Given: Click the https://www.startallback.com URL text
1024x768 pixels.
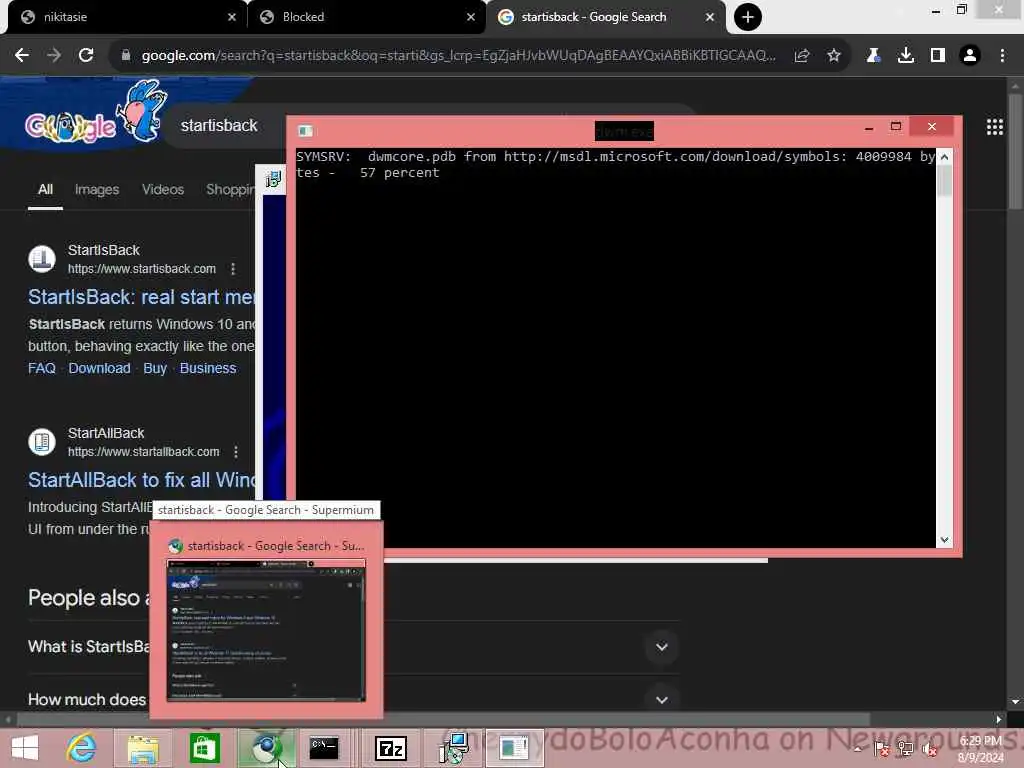Looking at the screenshot, I should [144, 451].
